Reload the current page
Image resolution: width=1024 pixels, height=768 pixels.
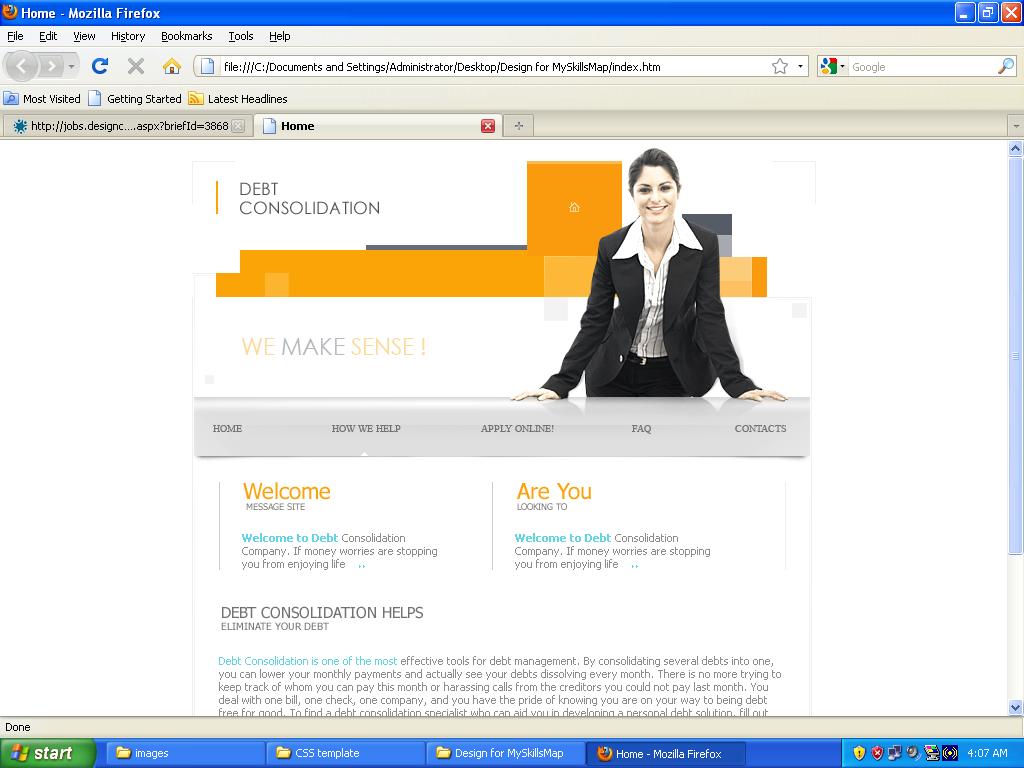[100, 66]
